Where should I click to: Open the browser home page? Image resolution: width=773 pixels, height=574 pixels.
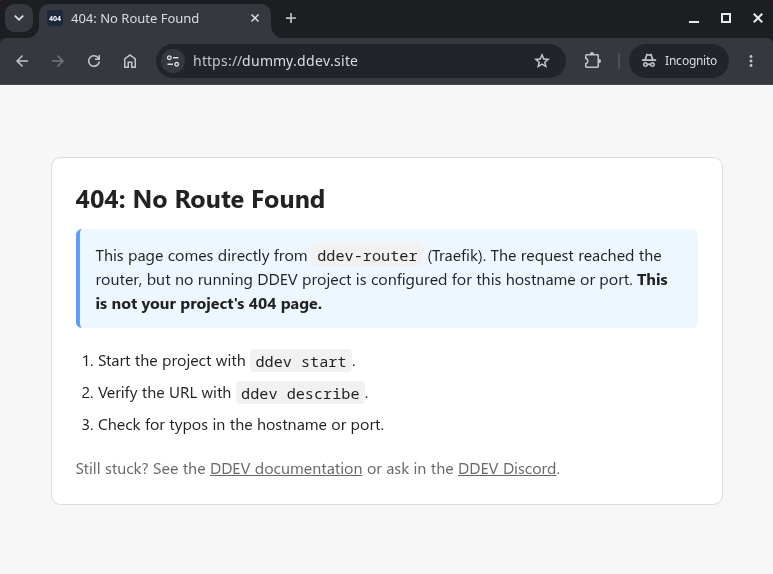[x=130, y=61]
